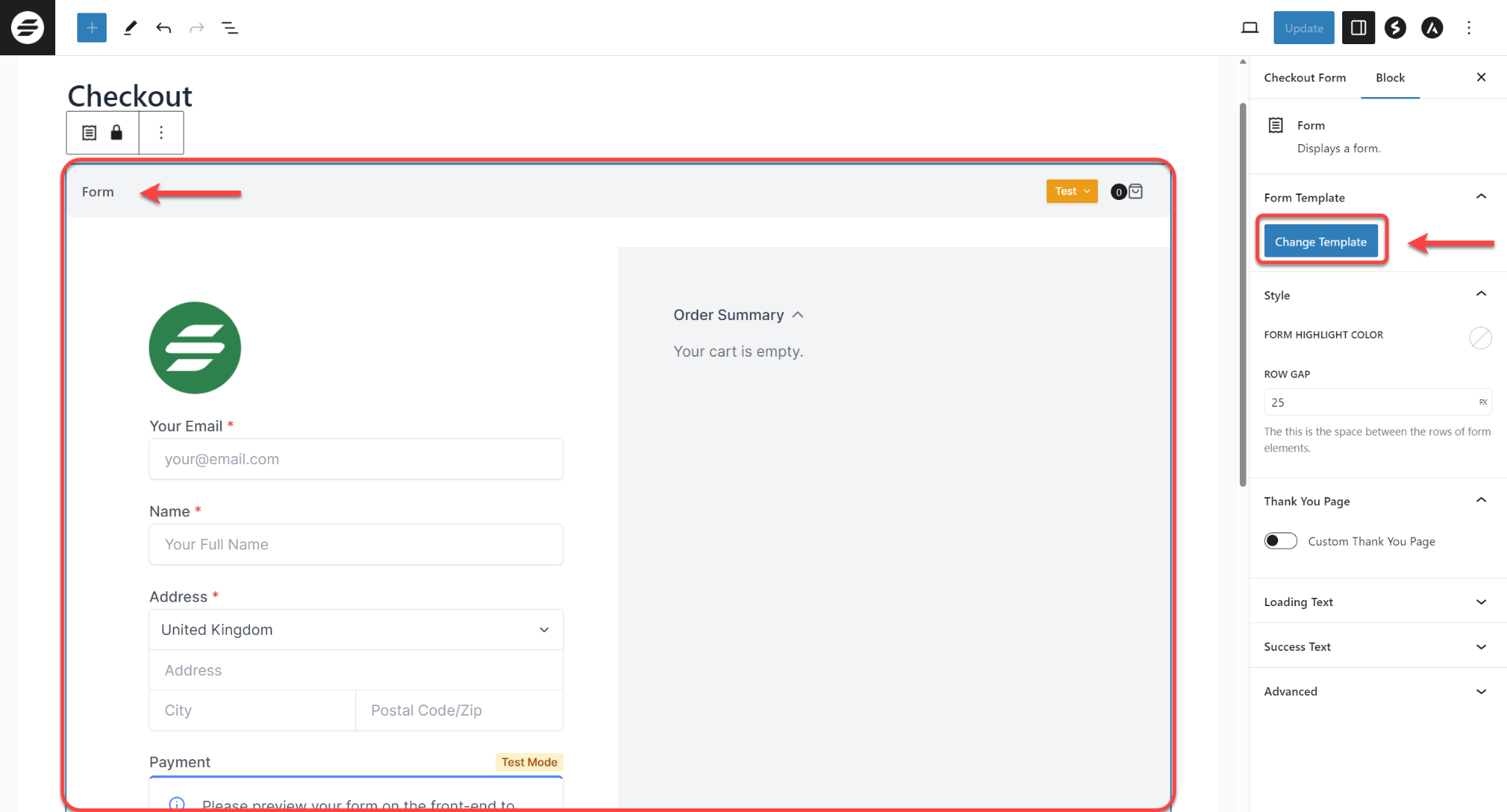
Task: Click the Block tab in right panel
Action: tap(1389, 77)
